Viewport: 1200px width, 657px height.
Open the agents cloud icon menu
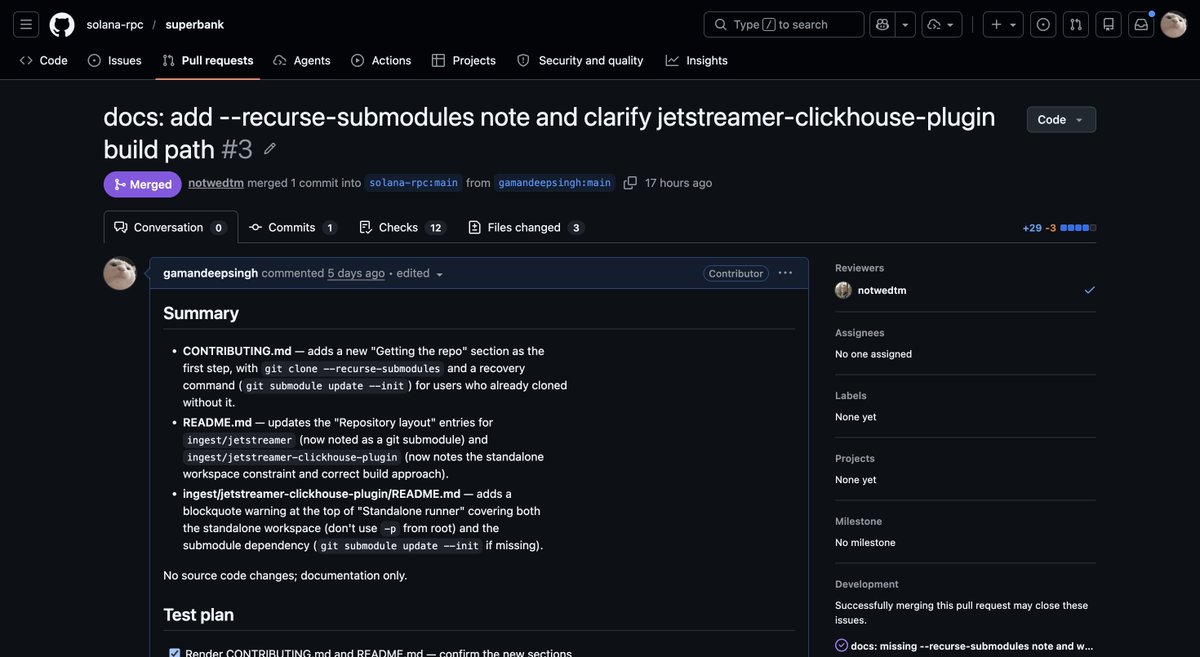942,24
